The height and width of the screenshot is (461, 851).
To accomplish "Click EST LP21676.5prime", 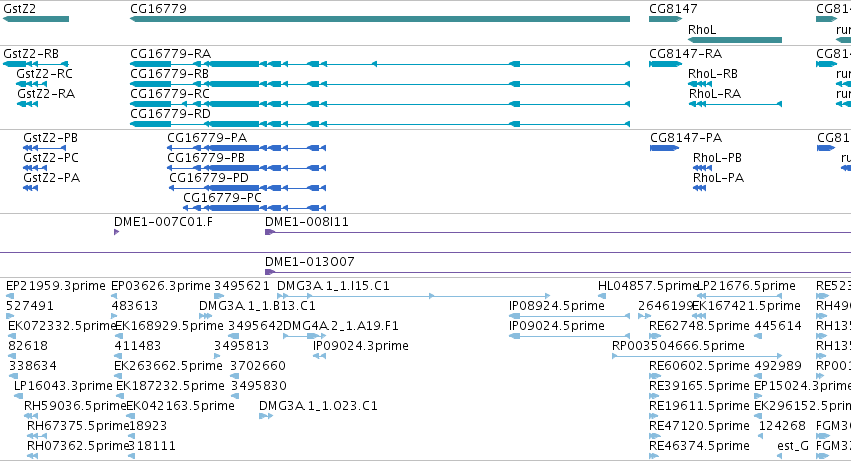I will (x=740, y=296).
